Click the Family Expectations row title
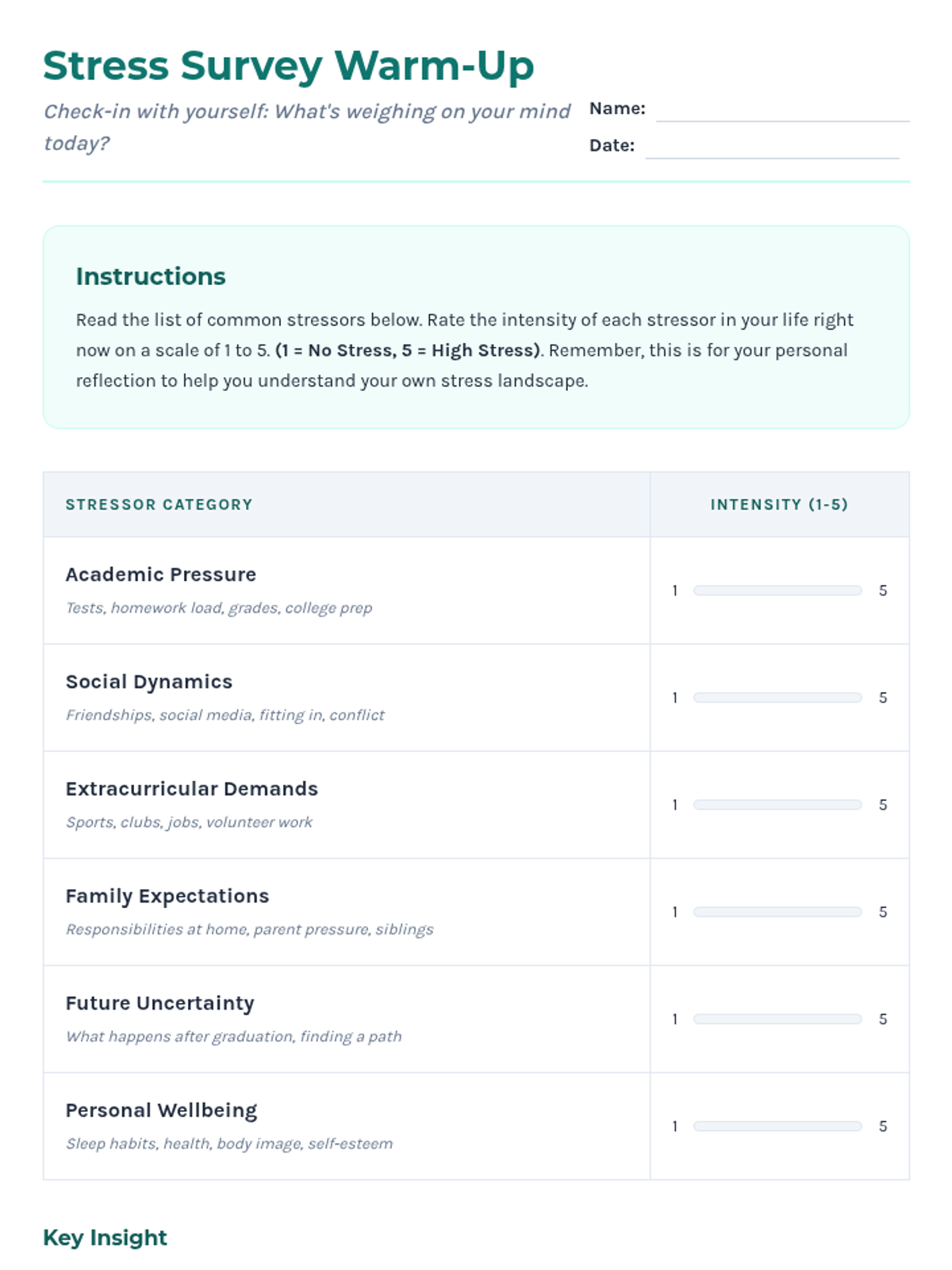952x1270 pixels. (167, 896)
